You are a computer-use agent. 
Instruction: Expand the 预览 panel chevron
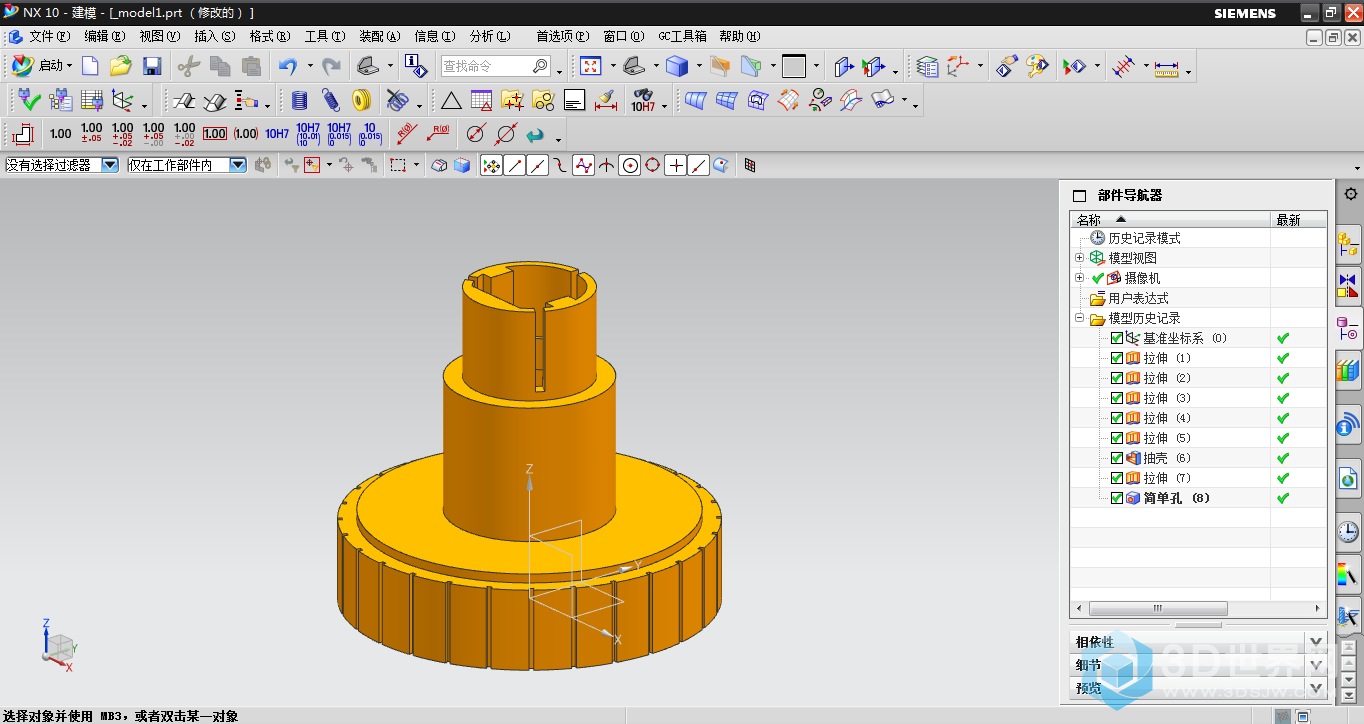(x=1316, y=688)
